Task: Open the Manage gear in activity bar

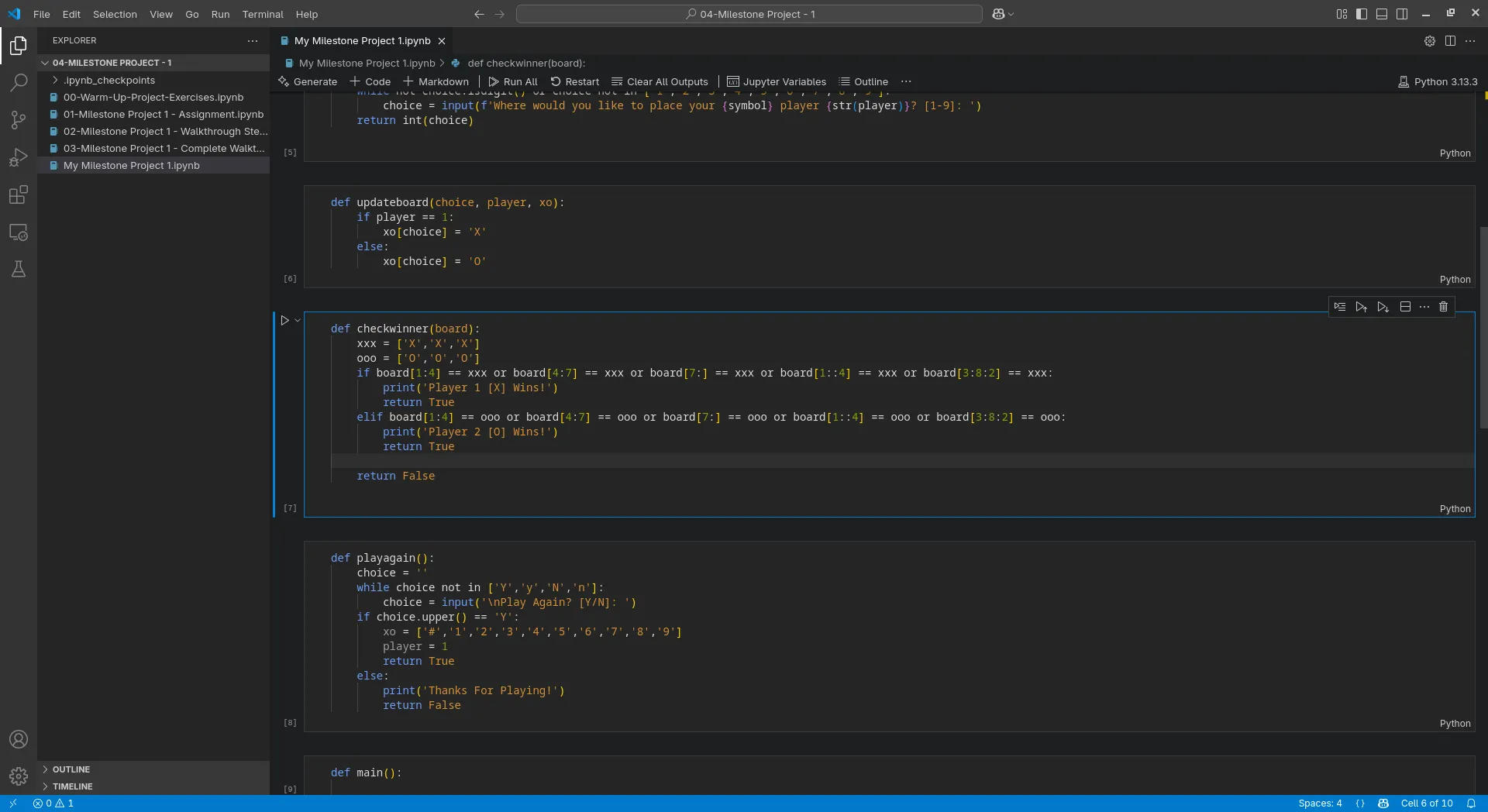Action: point(19,776)
